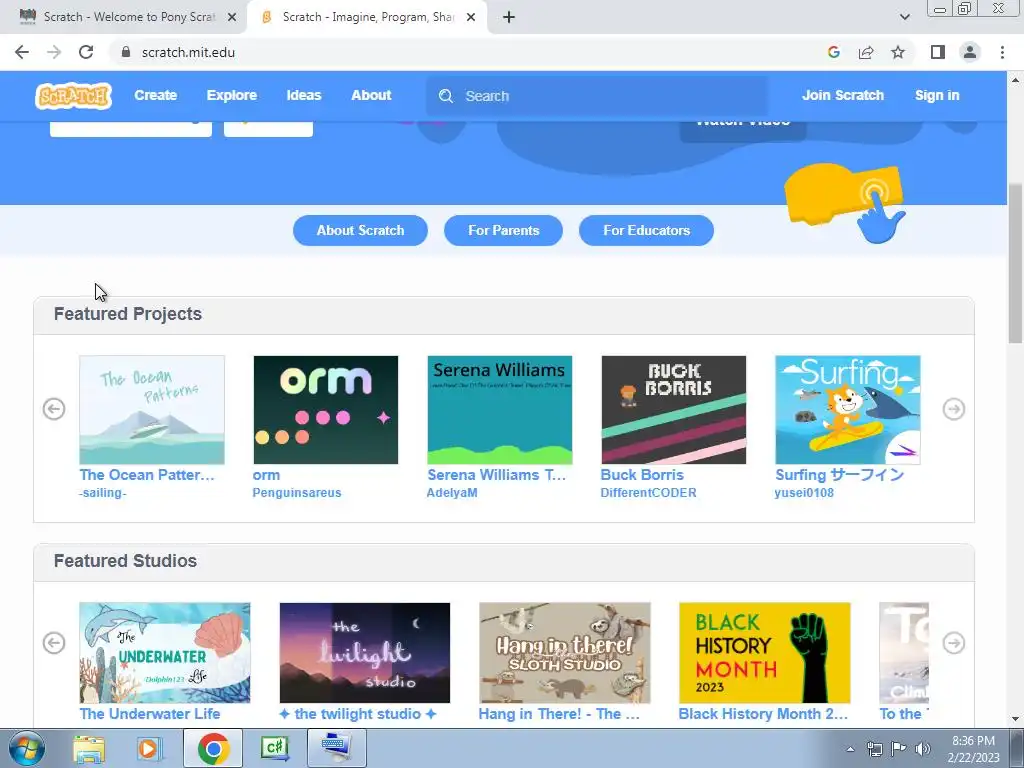This screenshot has height=768, width=1024.
Task: Open File Explorer from the taskbar
Action: pos(89,748)
